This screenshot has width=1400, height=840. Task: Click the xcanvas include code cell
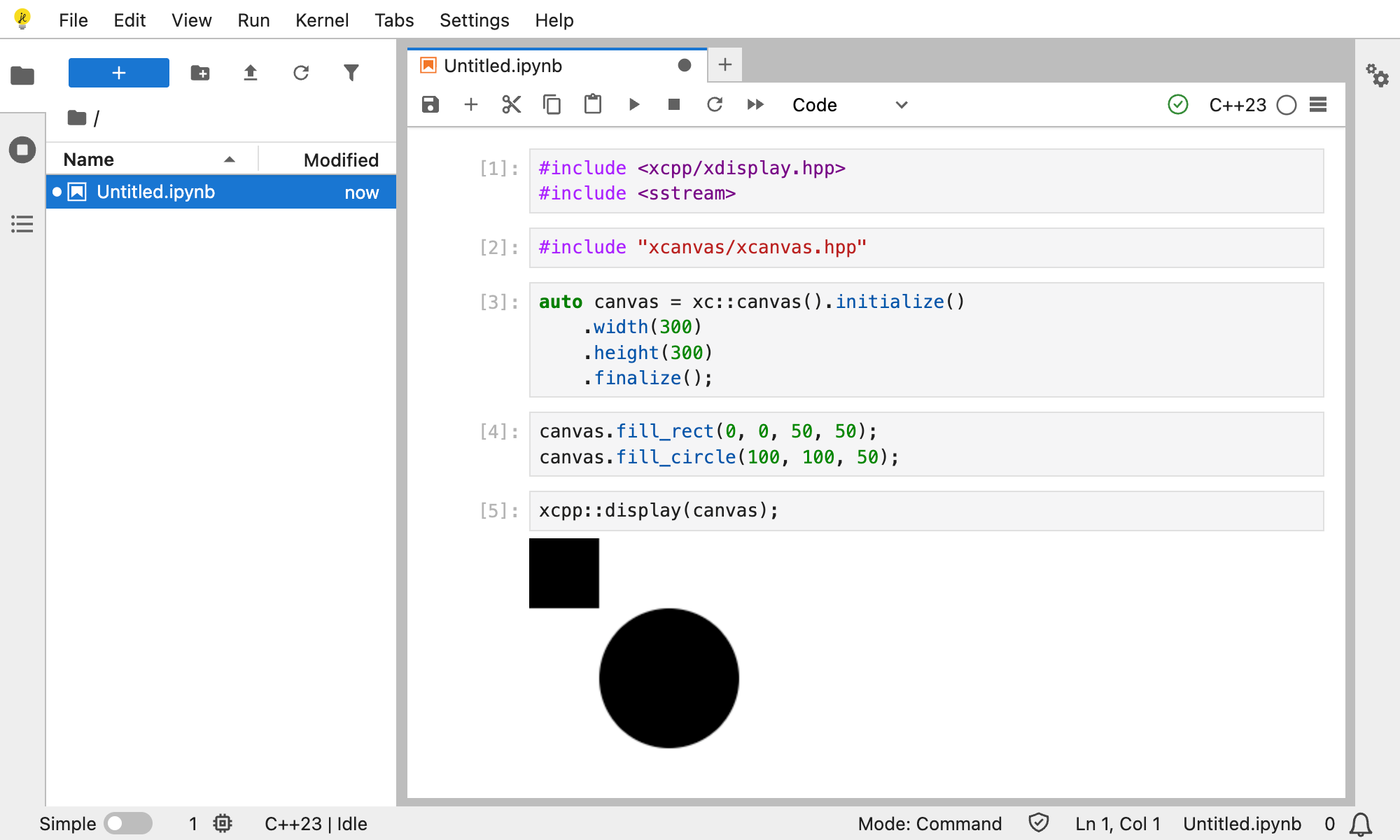[x=927, y=248]
